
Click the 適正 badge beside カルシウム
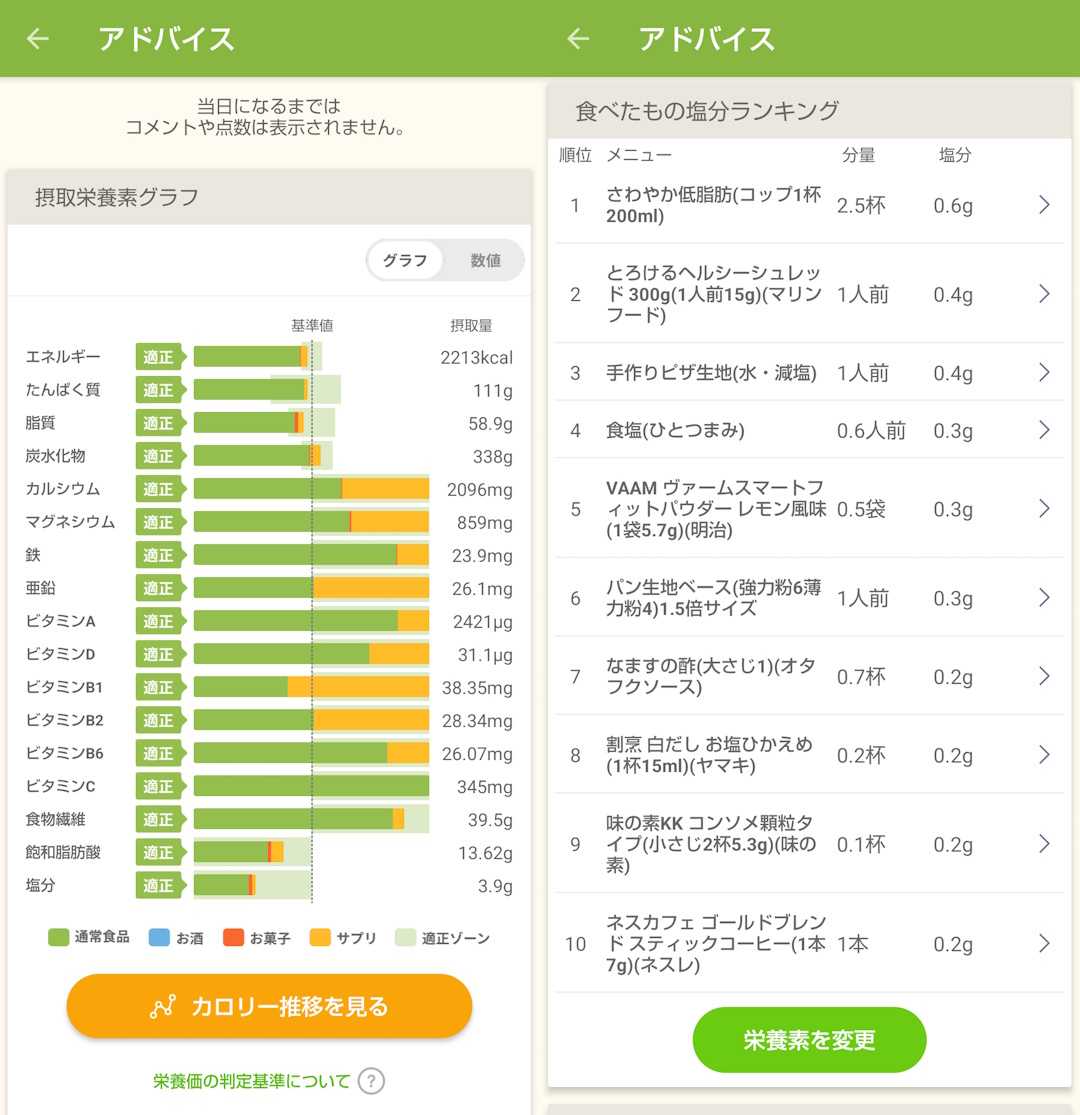point(158,489)
